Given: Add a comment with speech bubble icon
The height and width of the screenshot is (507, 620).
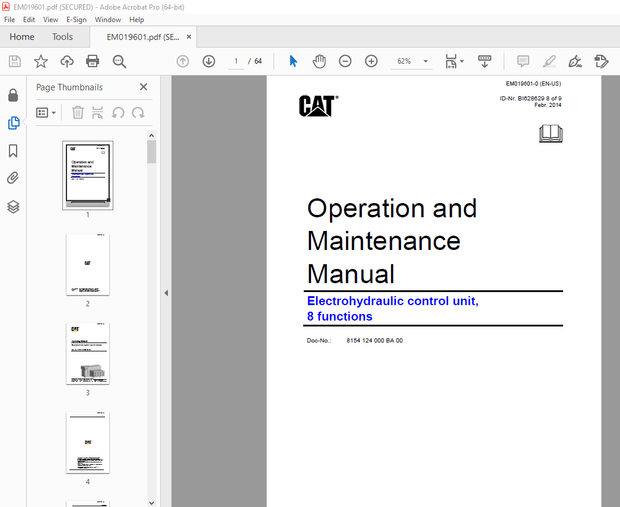Looking at the screenshot, I should tap(523, 61).
